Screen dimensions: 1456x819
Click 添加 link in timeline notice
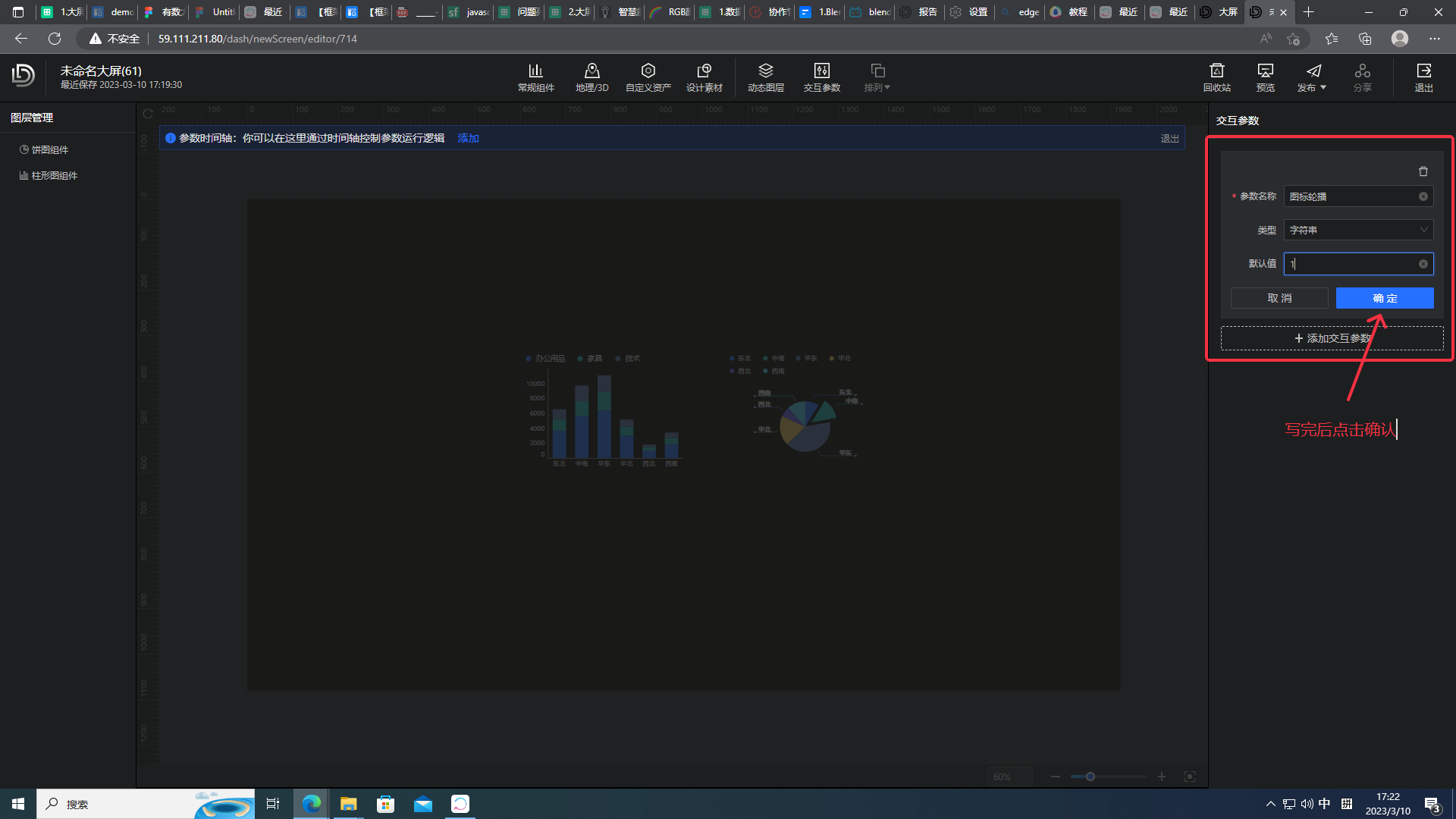pyautogui.click(x=468, y=138)
